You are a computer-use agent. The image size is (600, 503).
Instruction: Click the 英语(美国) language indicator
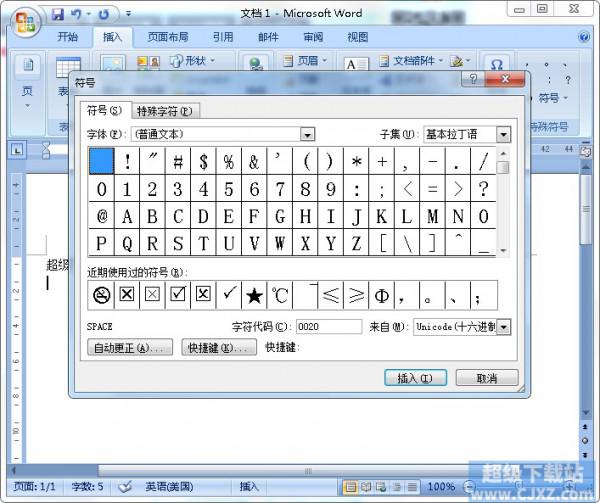tap(169, 487)
